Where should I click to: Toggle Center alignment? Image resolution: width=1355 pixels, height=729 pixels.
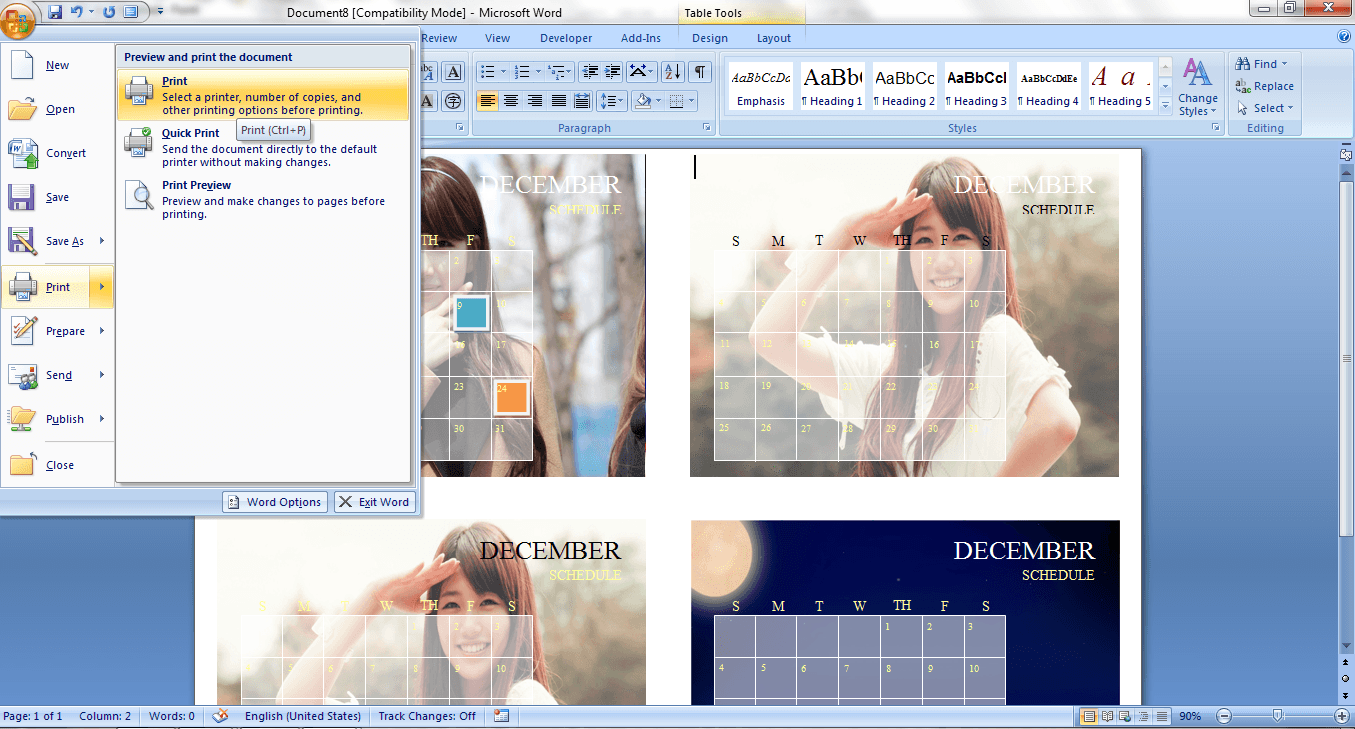click(x=511, y=99)
